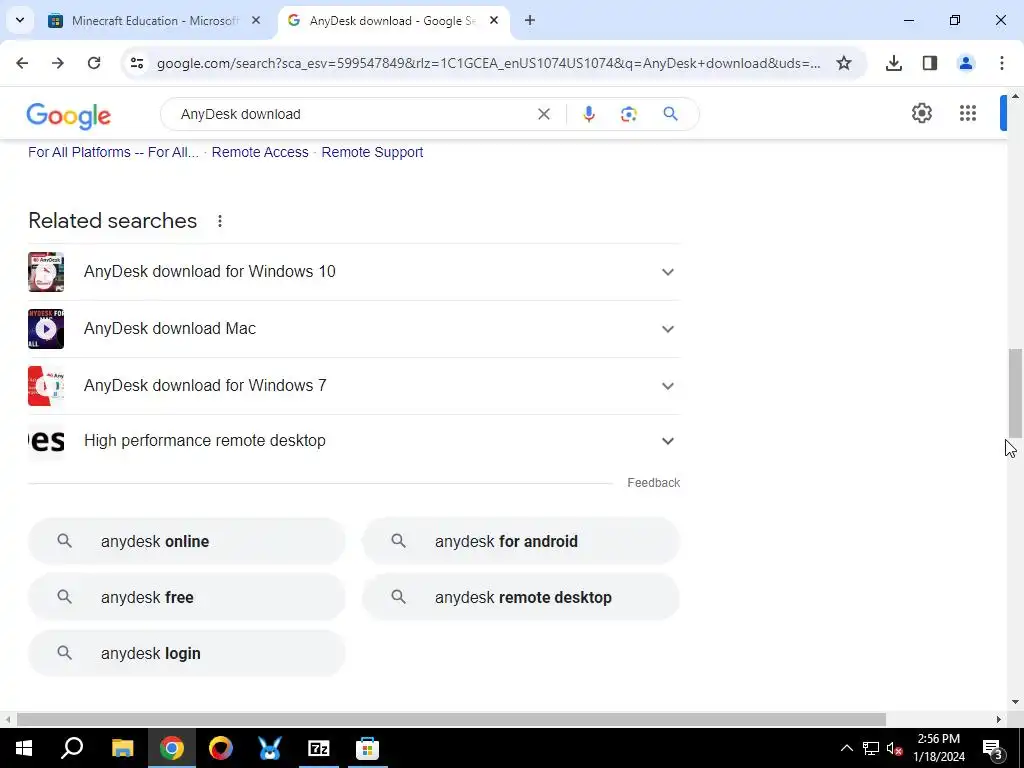Open the taskbar clock and date
The width and height of the screenshot is (1024, 768).
click(938, 748)
